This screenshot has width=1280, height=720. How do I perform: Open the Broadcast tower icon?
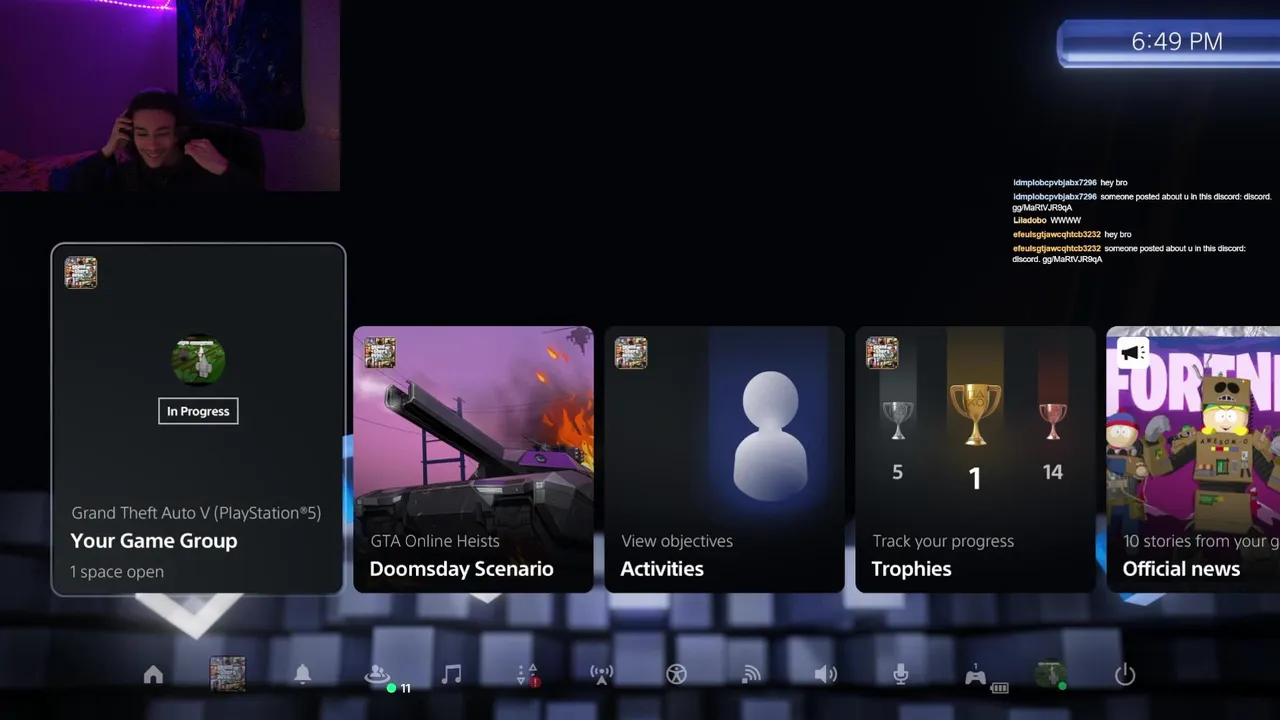(601, 675)
